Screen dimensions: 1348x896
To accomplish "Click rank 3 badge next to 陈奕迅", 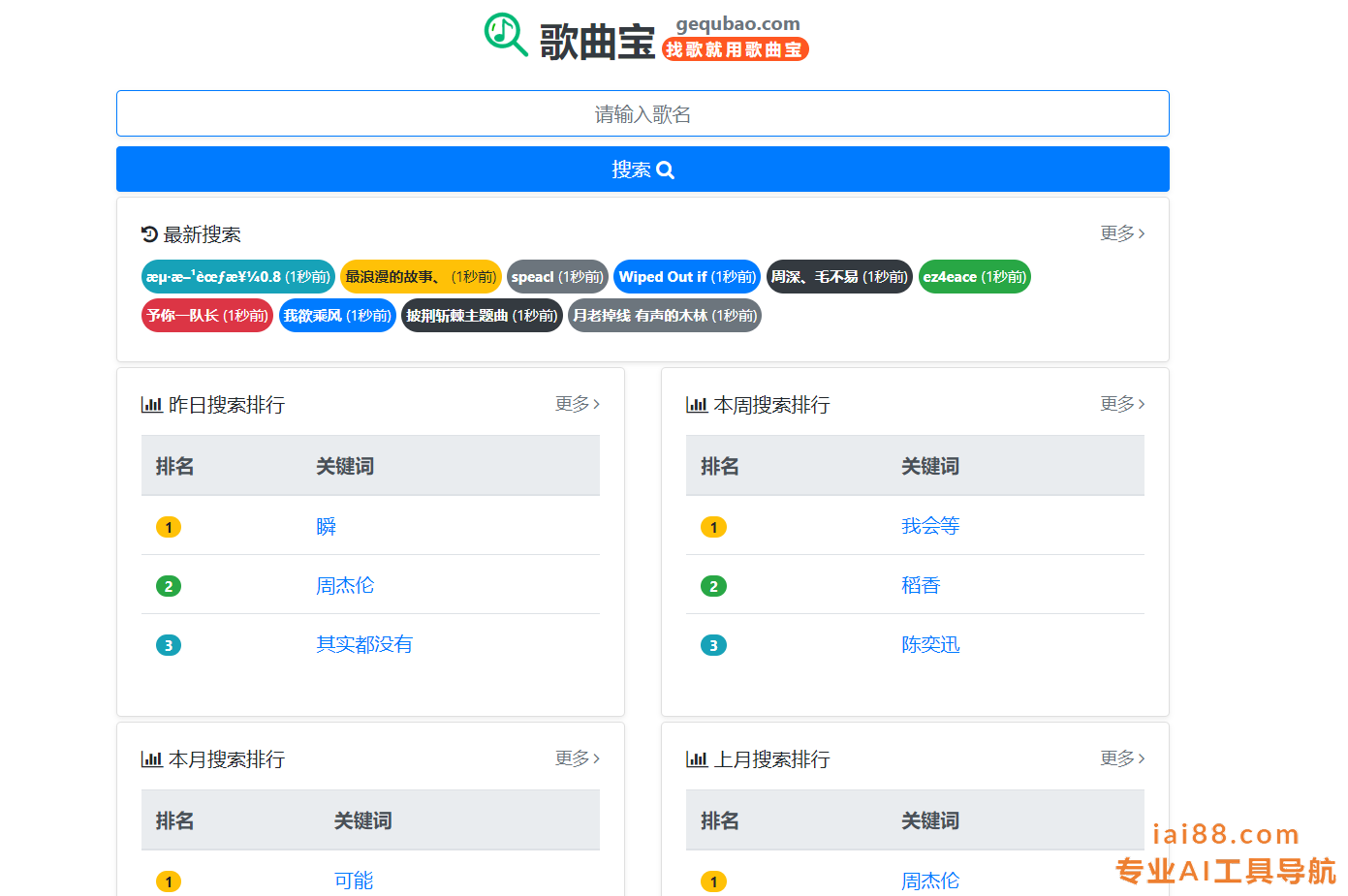I will pyautogui.click(x=713, y=645).
